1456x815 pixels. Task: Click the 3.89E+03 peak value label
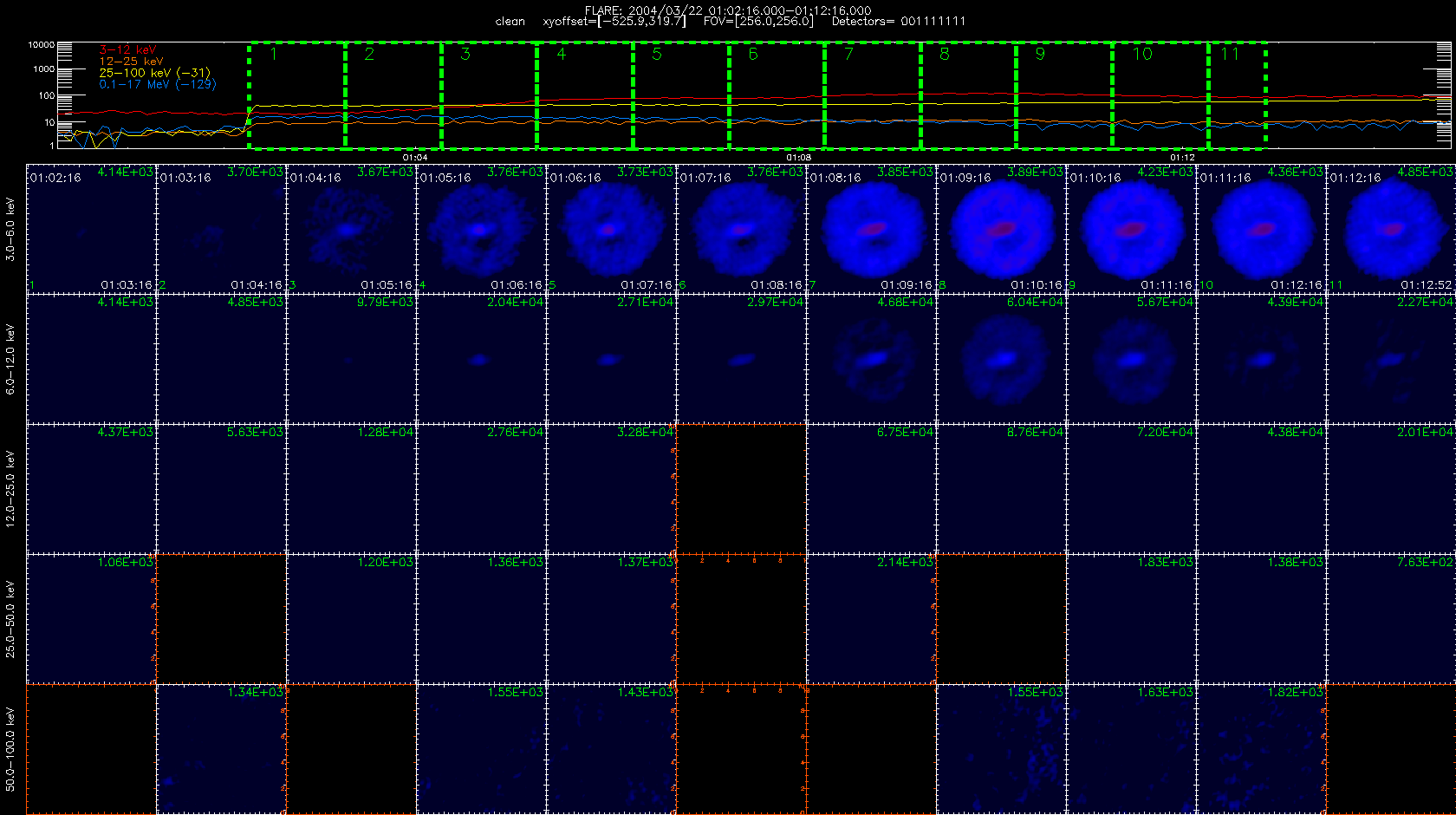tap(1036, 172)
